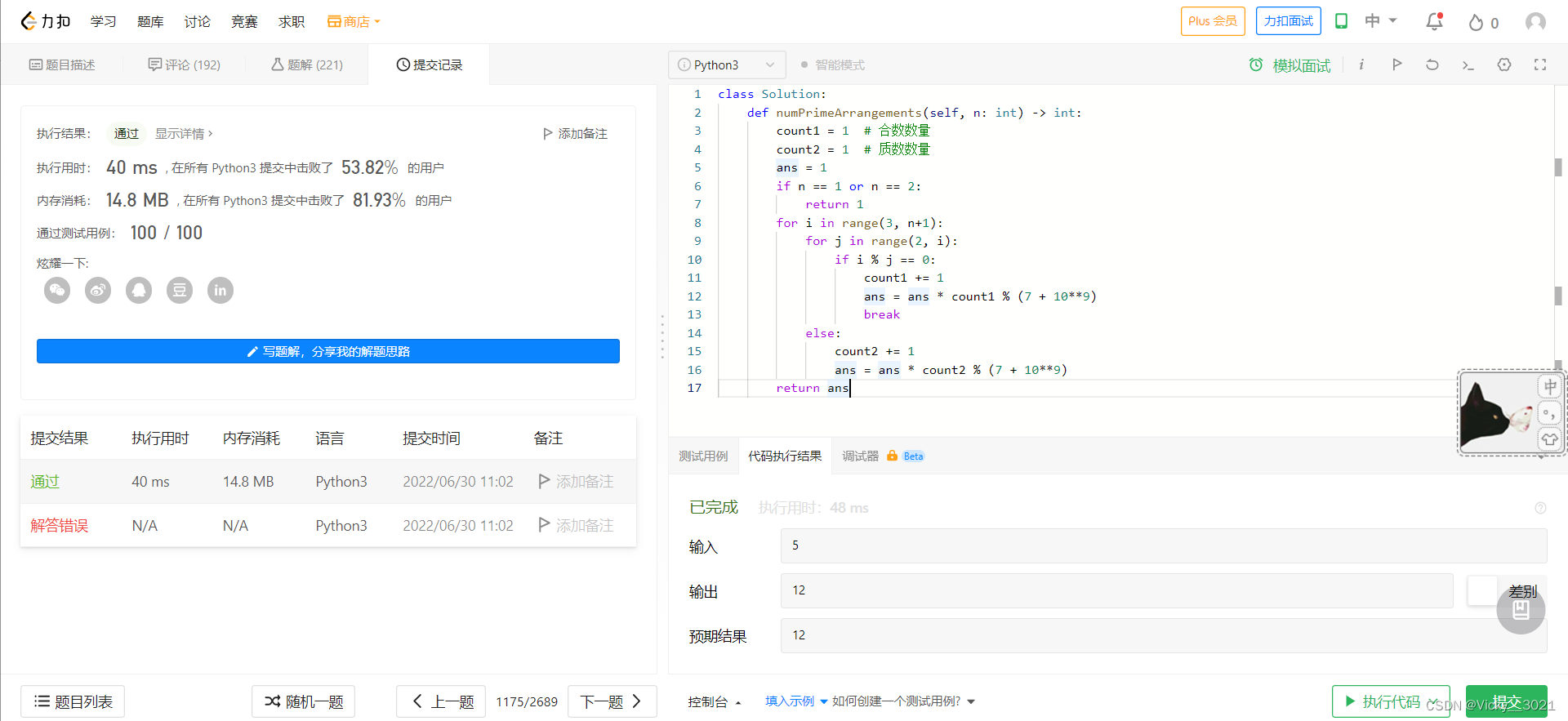Toggle fullscreen editor icon

[1540, 65]
